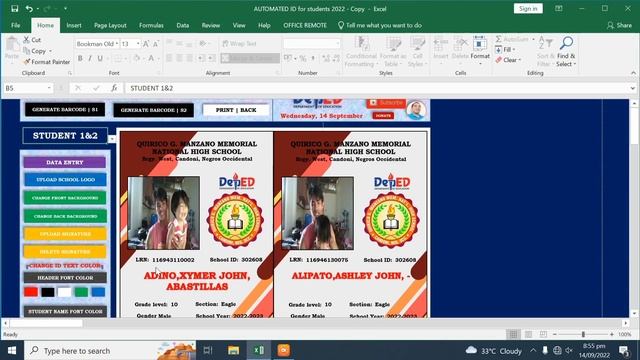The height and width of the screenshot is (360, 640).
Task: Click the Share button
Action: 619,25
